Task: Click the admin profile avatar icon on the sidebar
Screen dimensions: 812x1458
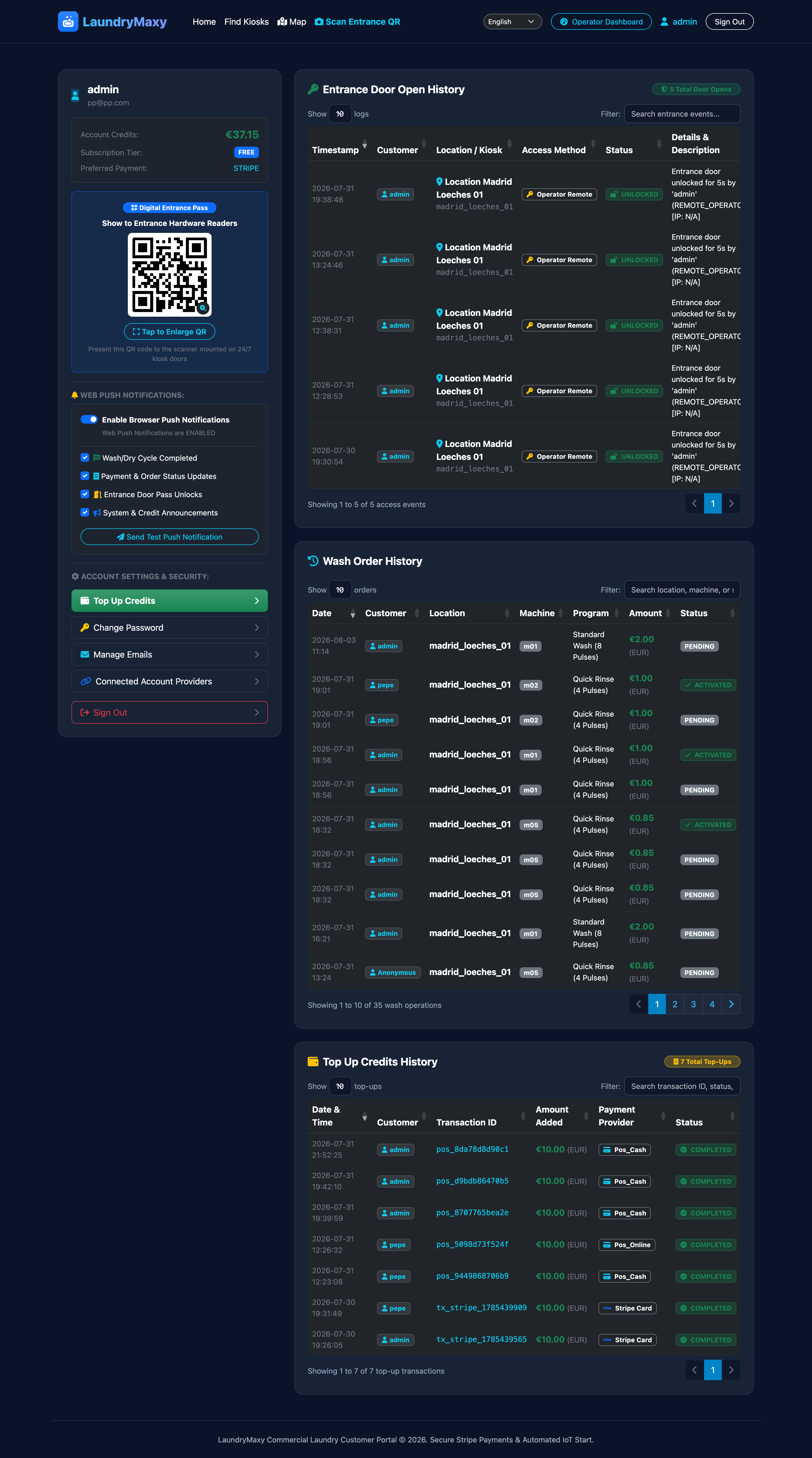Action: 75,95
